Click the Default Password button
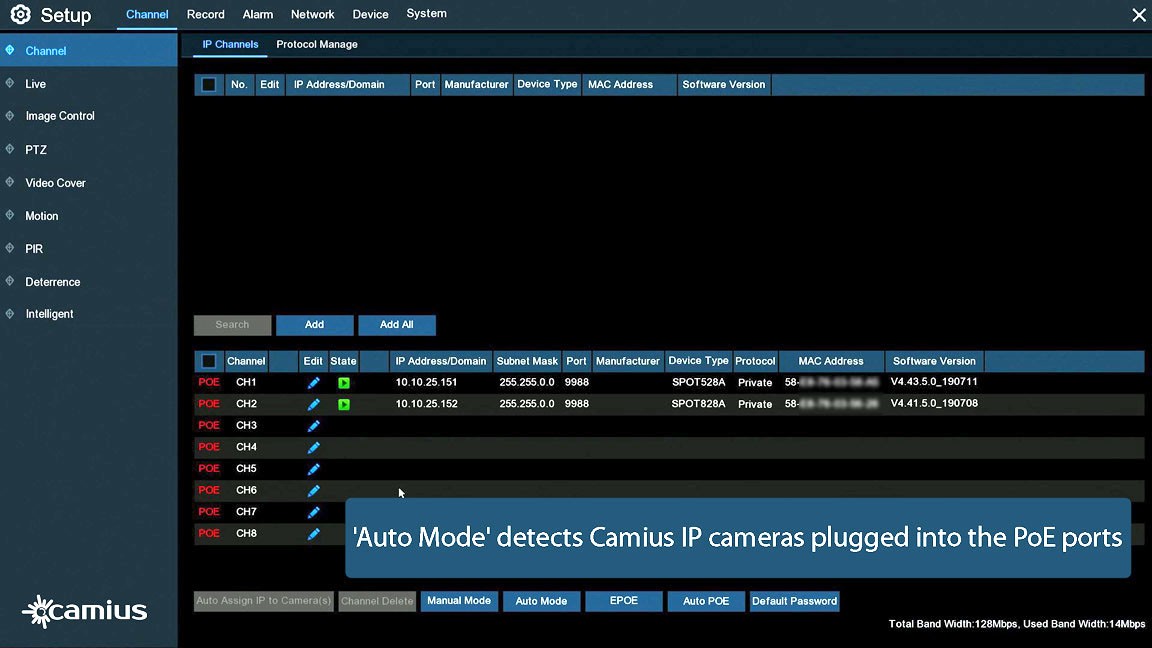 tap(794, 601)
